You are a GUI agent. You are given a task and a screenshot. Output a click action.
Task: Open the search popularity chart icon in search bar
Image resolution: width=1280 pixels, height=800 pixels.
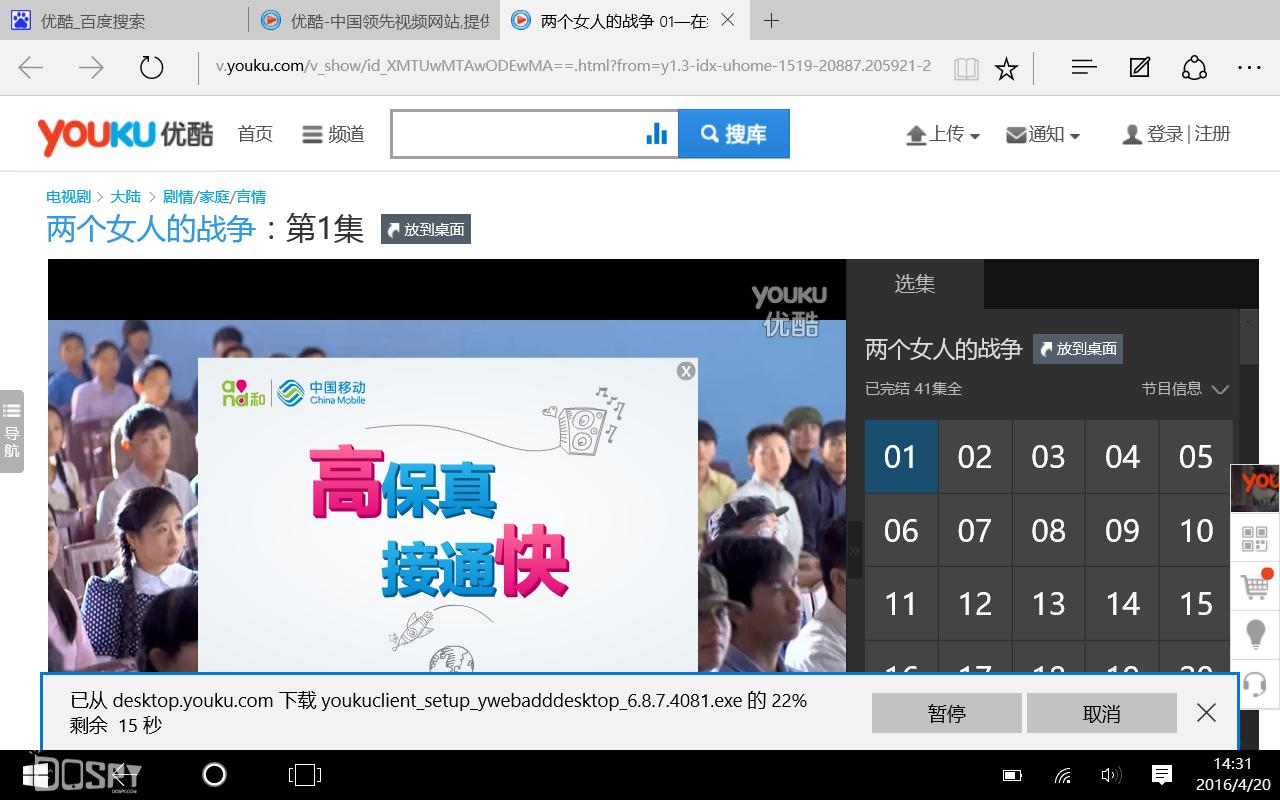(657, 133)
